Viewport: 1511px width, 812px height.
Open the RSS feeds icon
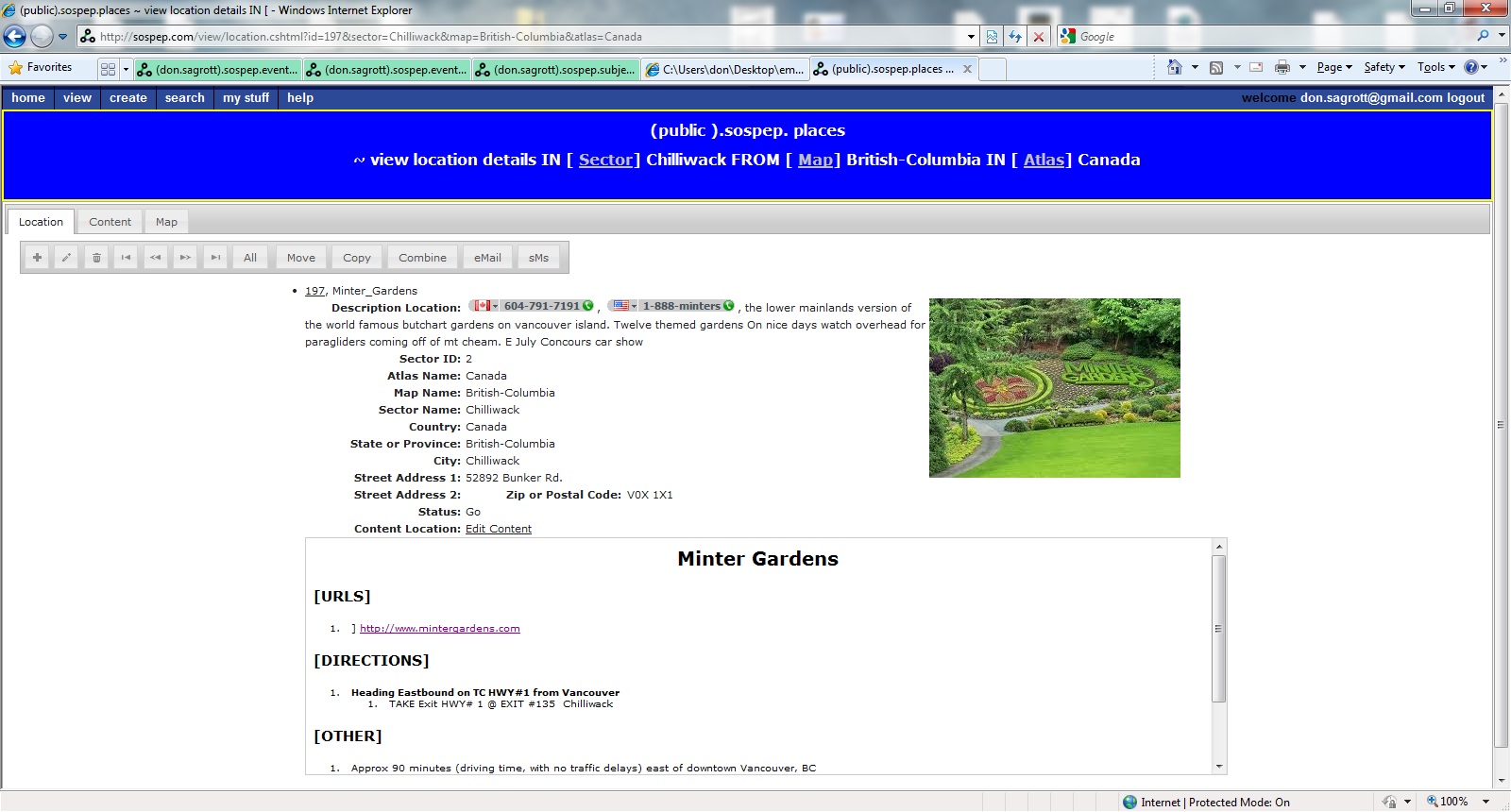(1216, 67)
